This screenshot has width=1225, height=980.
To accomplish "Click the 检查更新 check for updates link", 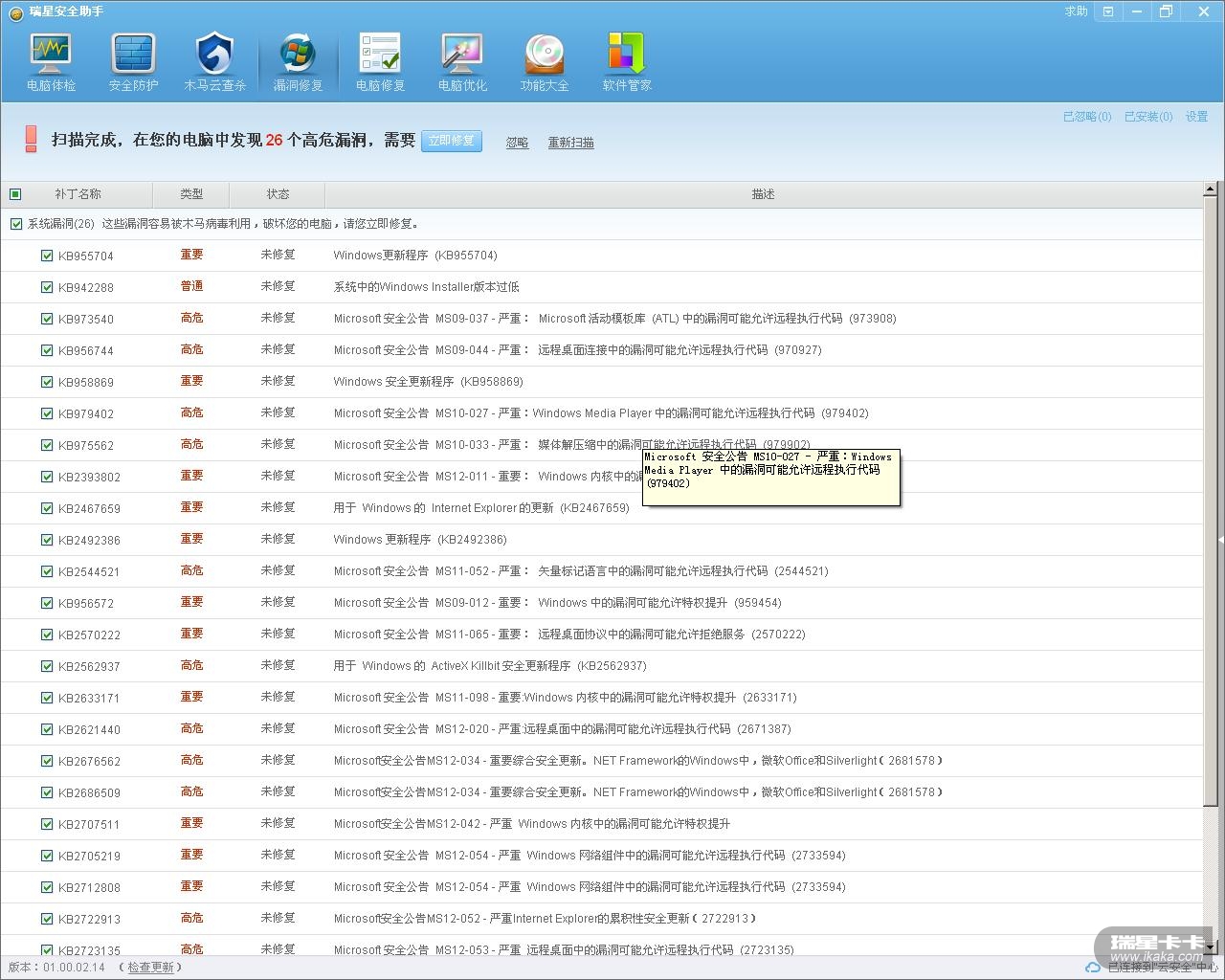I will tap(151, 968).
